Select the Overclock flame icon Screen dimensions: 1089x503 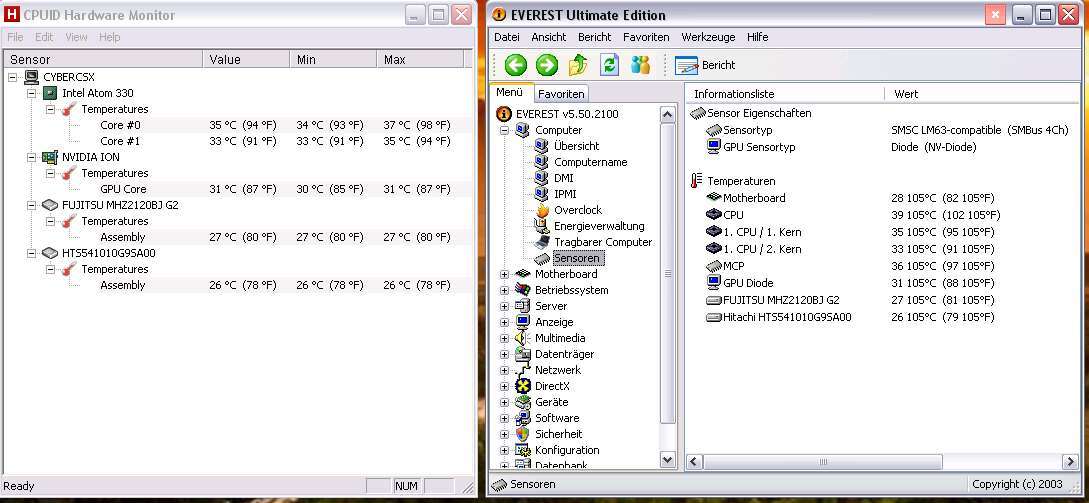pyautogui.click(x=542, y=210)
